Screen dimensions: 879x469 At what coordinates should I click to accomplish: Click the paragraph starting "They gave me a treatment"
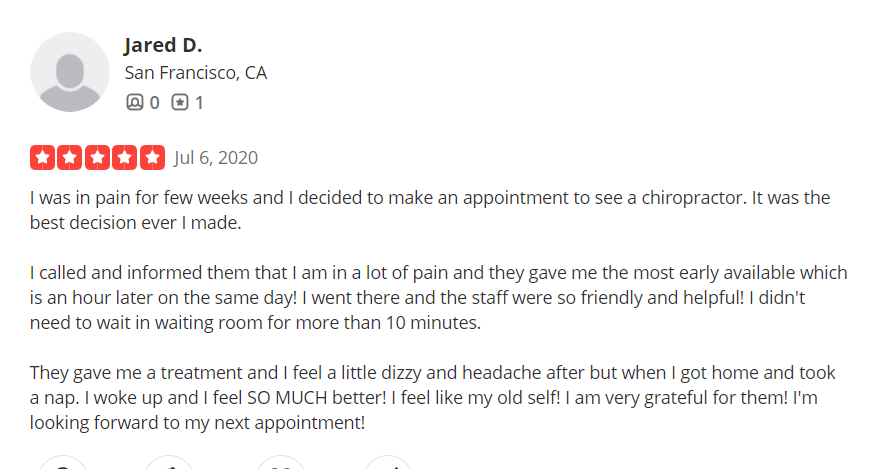coord(432,397)
